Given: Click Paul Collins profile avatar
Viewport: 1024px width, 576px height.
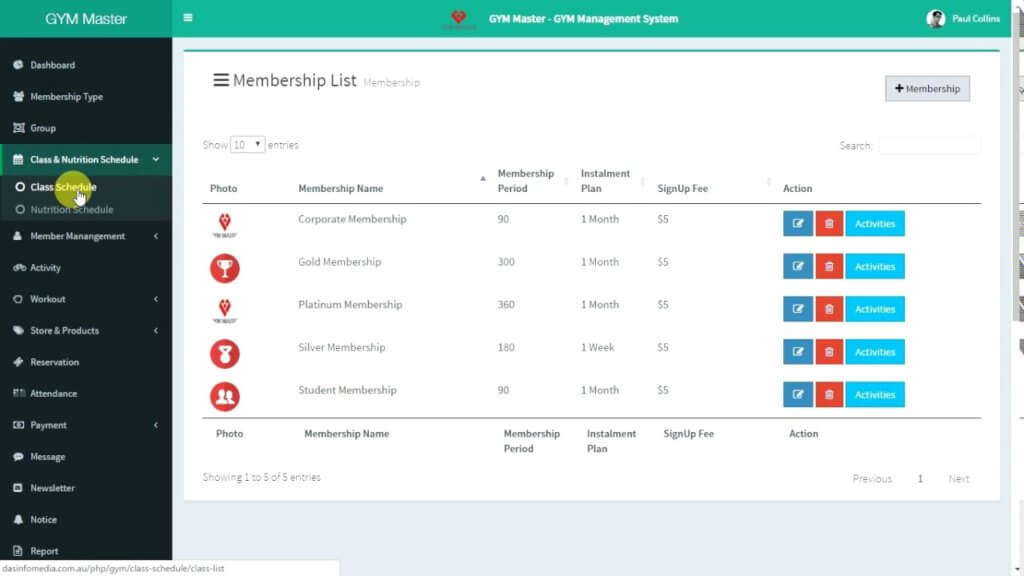Looking at the screenshot, I should pyautogui.click(x=935, y=18).
